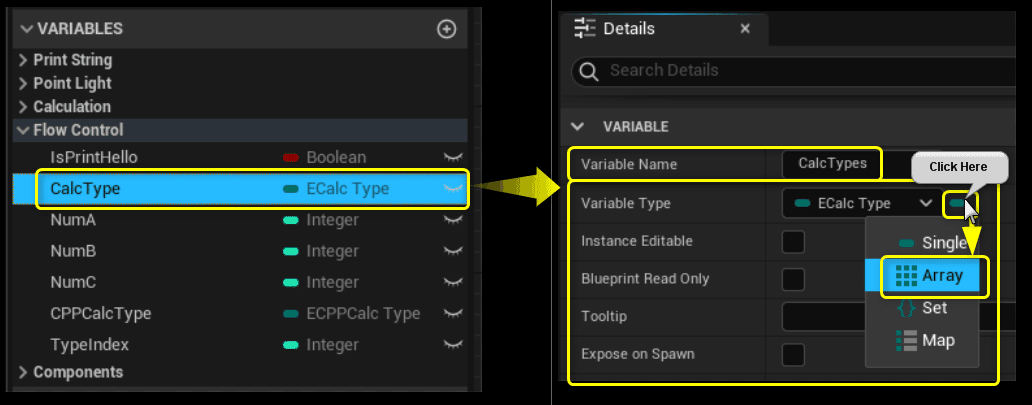The width and height of the screenshot is (1032, 405).
Task: Click the Variable Name text field
Action: [x=832, y=163]
